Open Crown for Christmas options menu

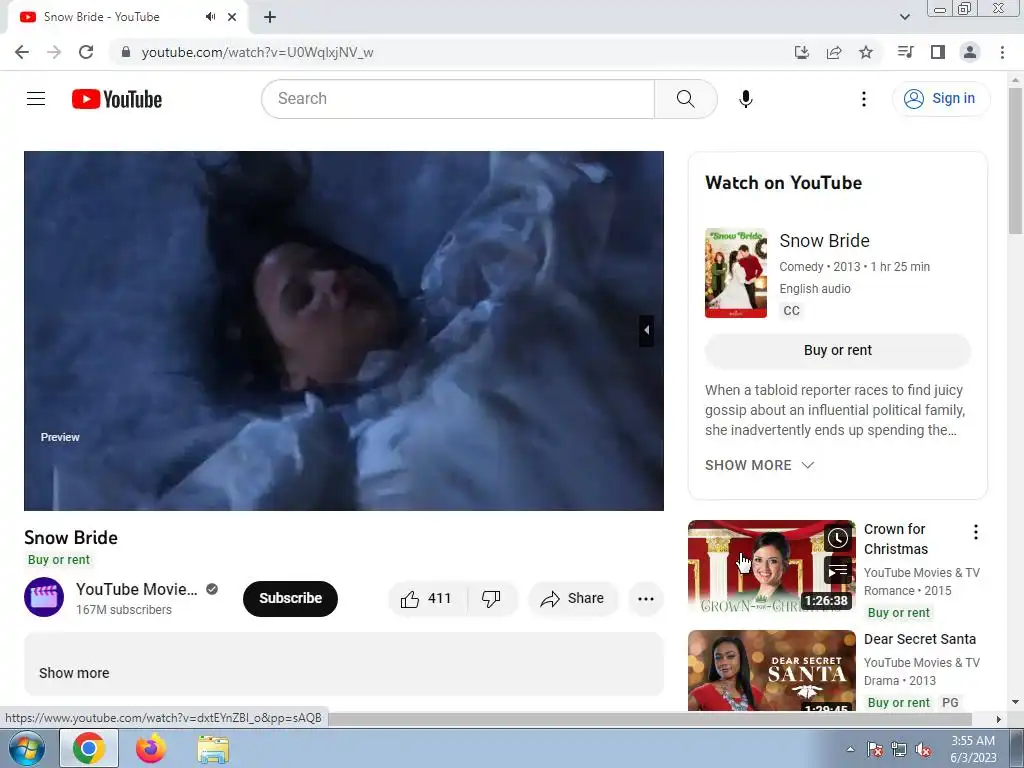click(x=976, y=532)
